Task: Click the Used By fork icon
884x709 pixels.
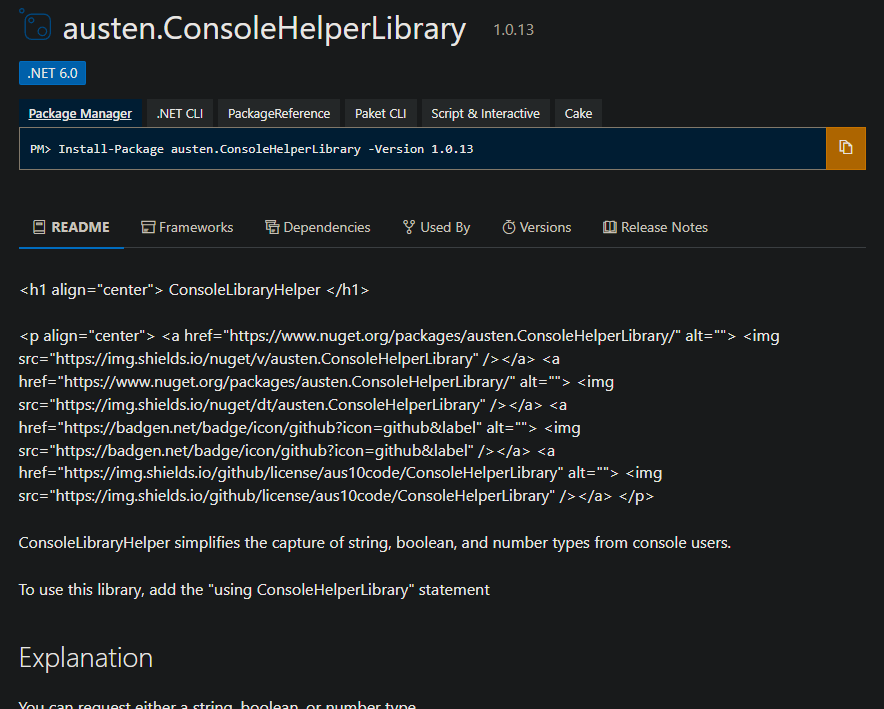Action: 407,227
